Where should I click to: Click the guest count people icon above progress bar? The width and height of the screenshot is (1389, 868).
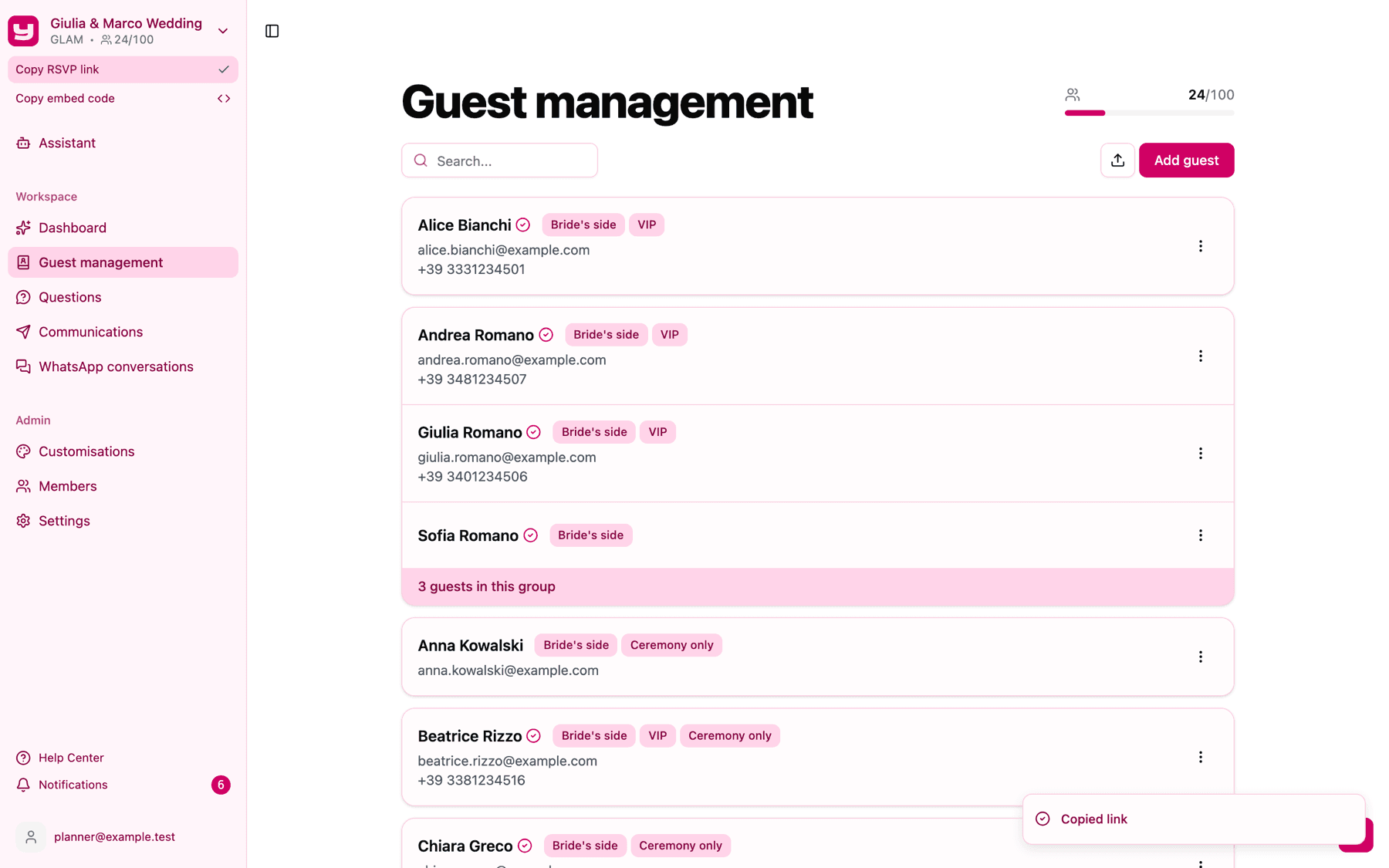(1073, 95)
